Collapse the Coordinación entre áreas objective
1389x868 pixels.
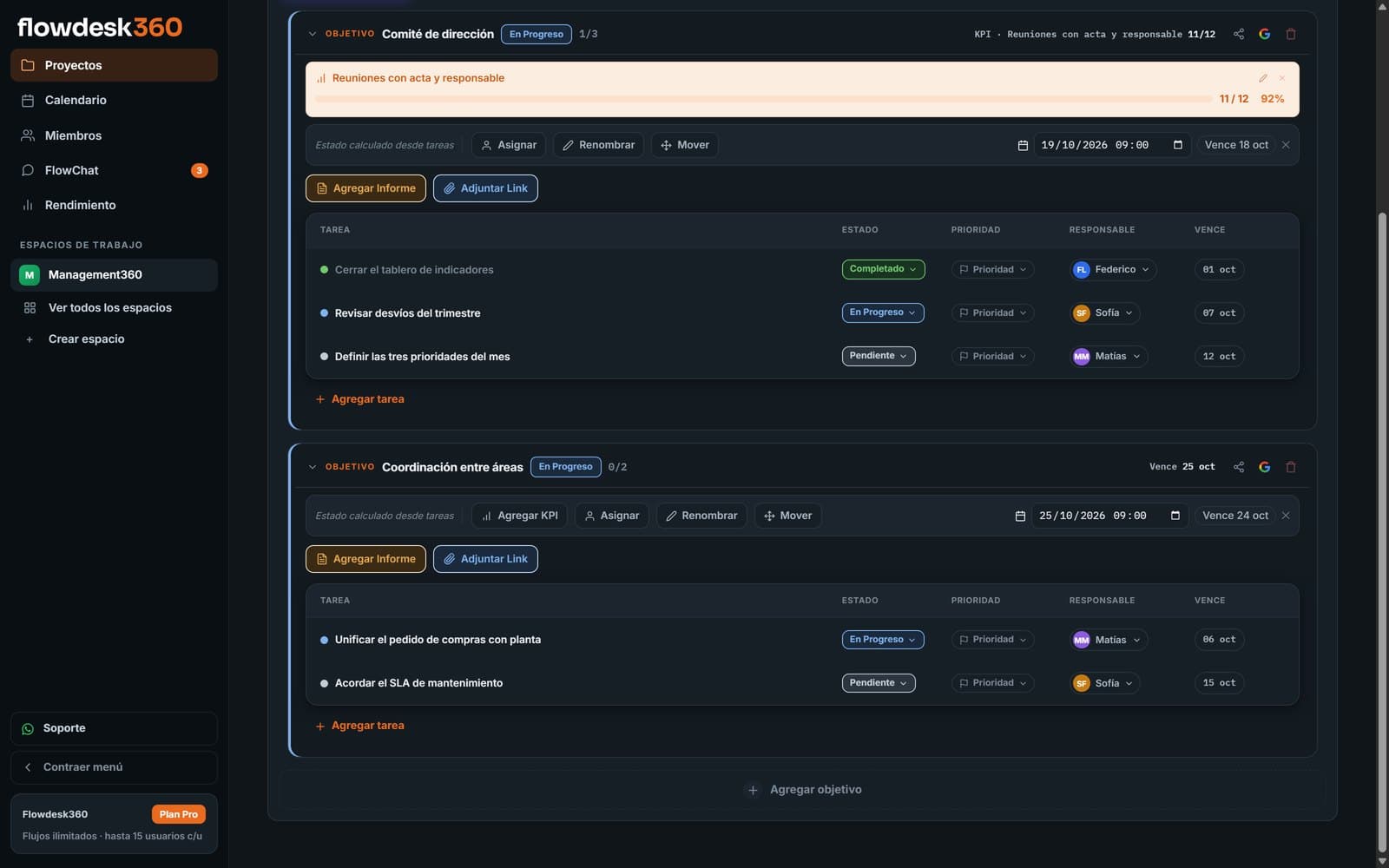(x=313, y=467)
